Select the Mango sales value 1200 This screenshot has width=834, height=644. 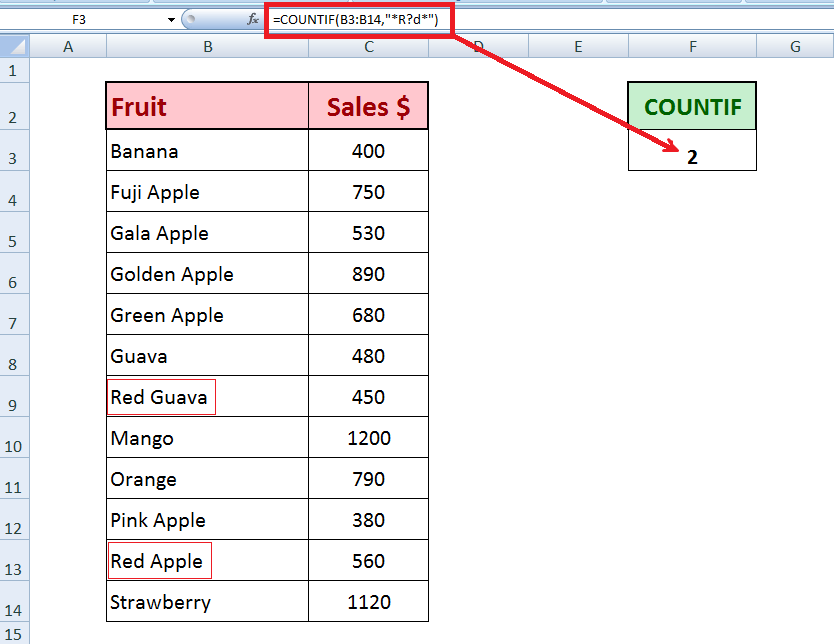[x=369, y=438]
